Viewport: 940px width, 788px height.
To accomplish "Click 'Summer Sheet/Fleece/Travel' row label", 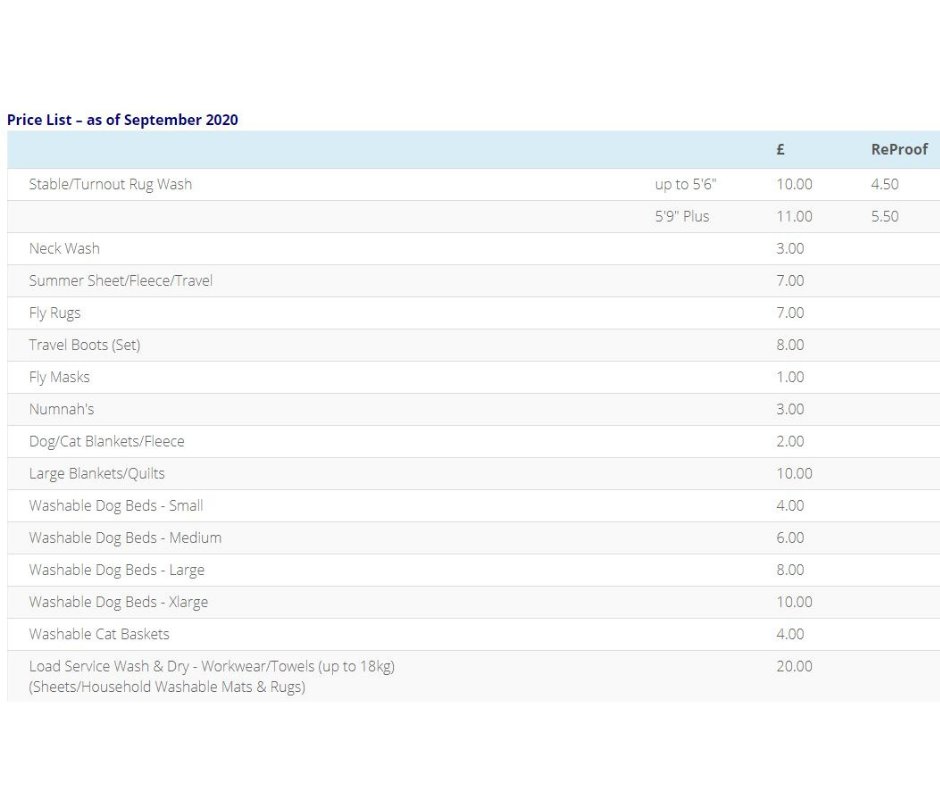I will click(120, 281).
